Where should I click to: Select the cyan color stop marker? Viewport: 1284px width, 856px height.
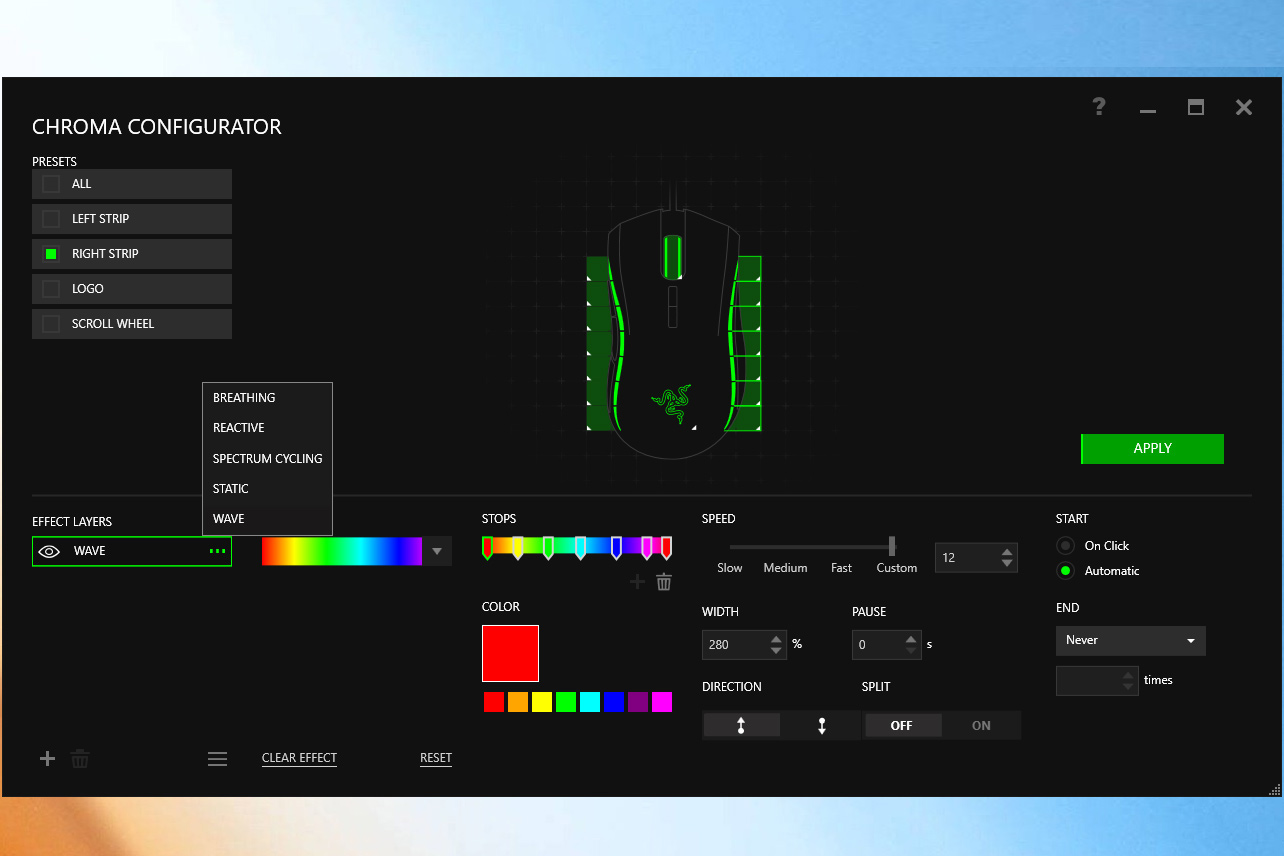coord(581,548)
